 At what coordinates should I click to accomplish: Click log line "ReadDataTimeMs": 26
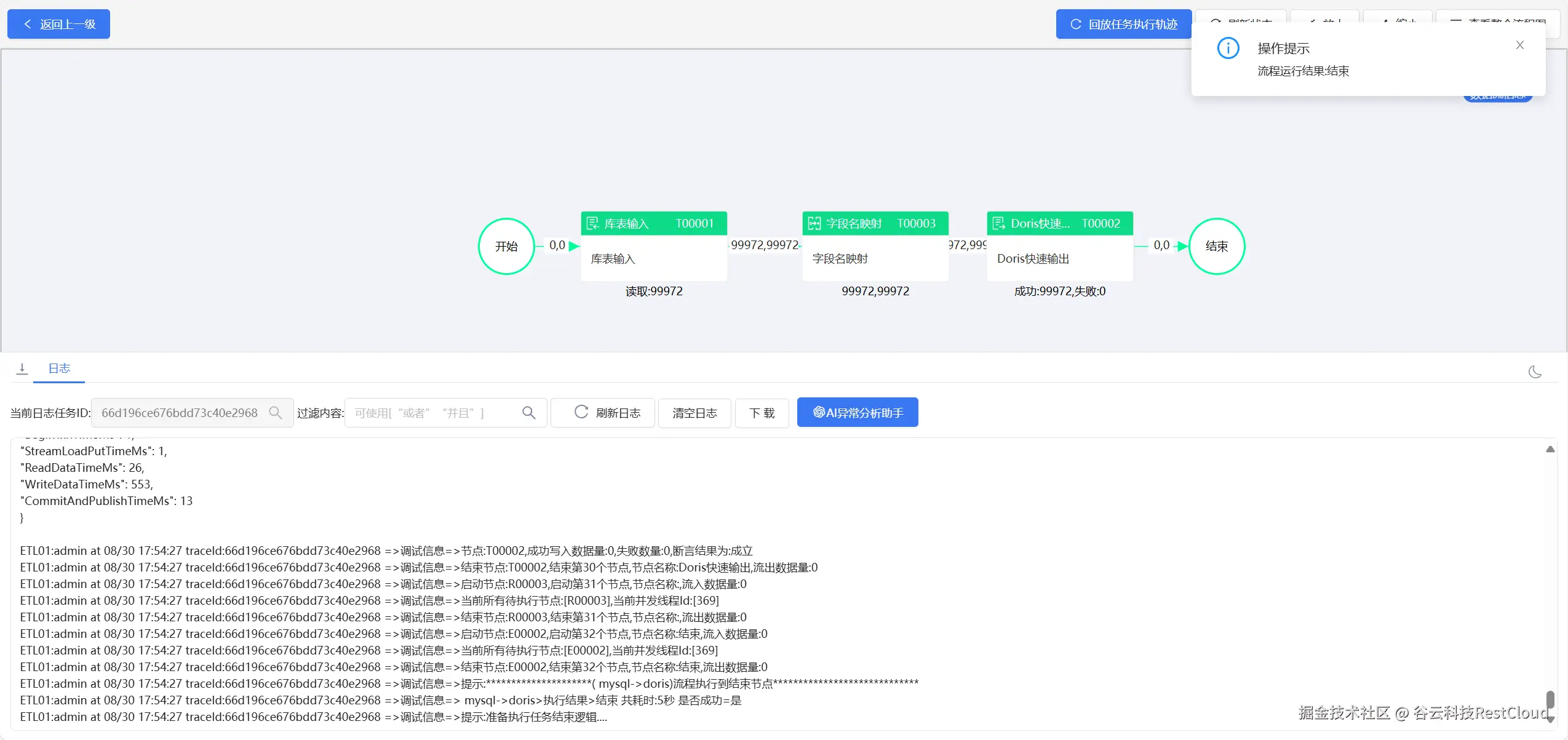pyautogui.click(x=82, y=467)
